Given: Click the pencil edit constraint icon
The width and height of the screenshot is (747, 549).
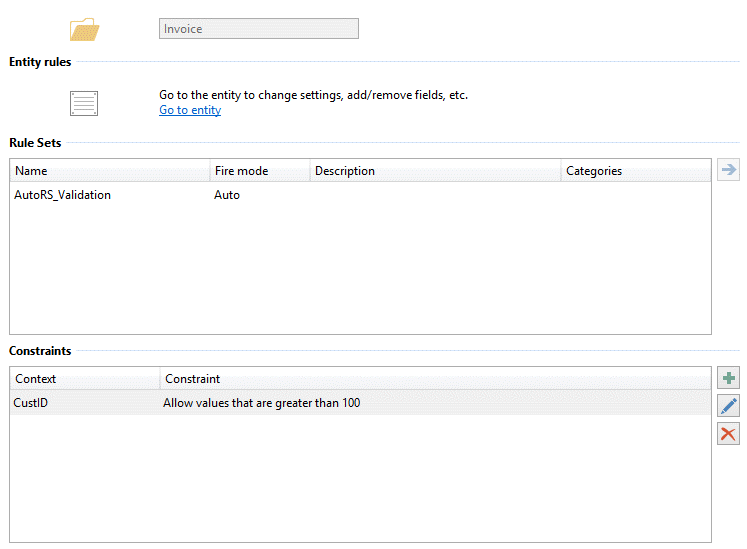Looking at the screenshot, I should pyautogui.click(x=728, y=406).
